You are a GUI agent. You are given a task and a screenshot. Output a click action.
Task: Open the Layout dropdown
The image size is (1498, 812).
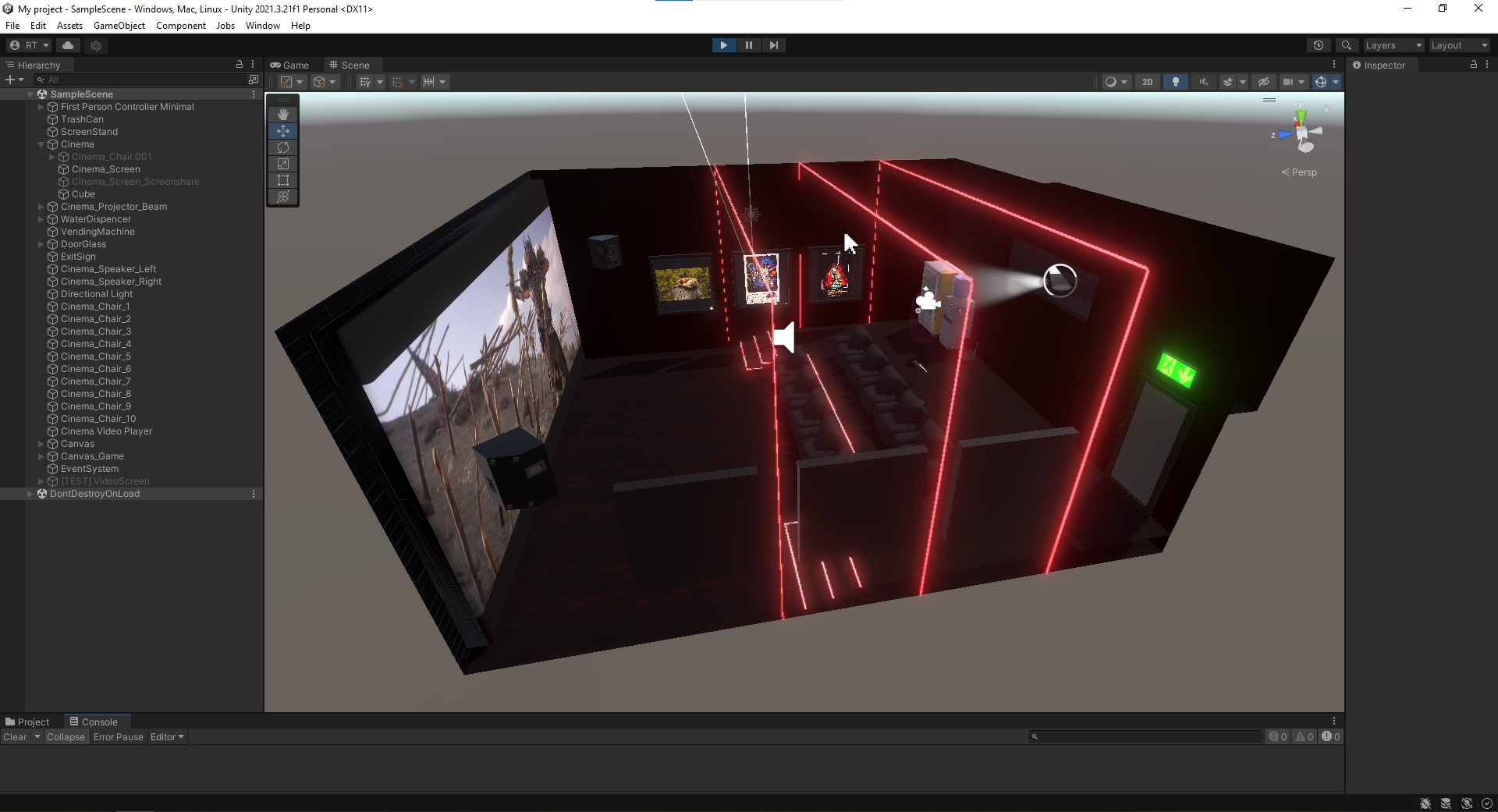pos(1457,44)
